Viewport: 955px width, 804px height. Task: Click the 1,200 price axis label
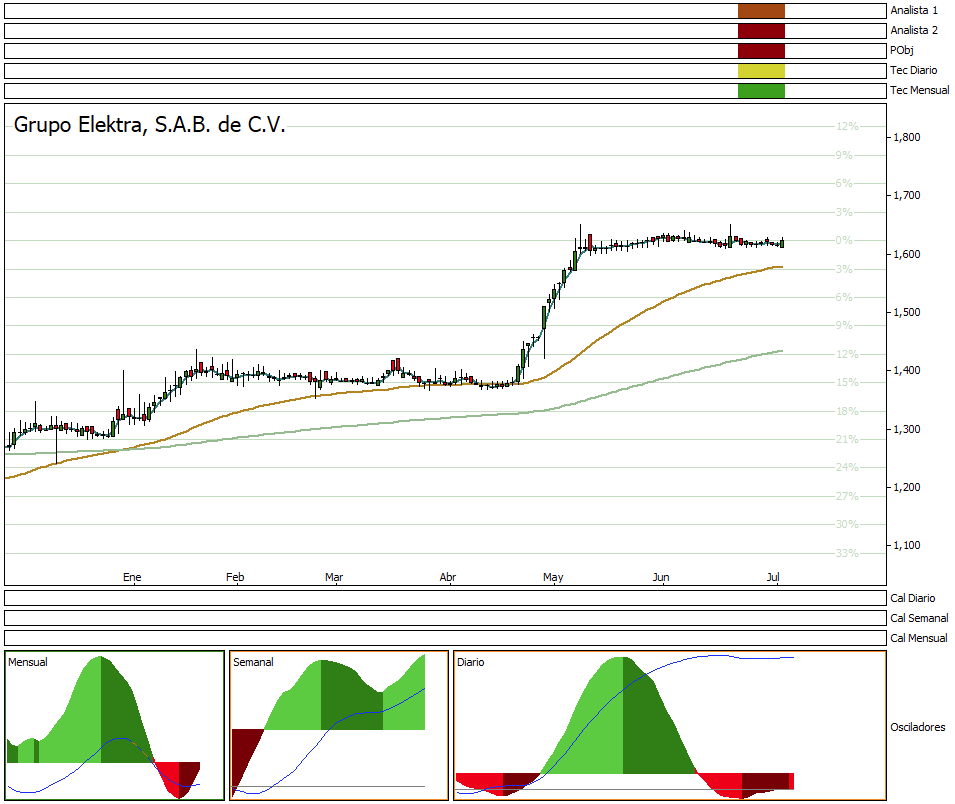pyautogui.click(x=907, y=487)
